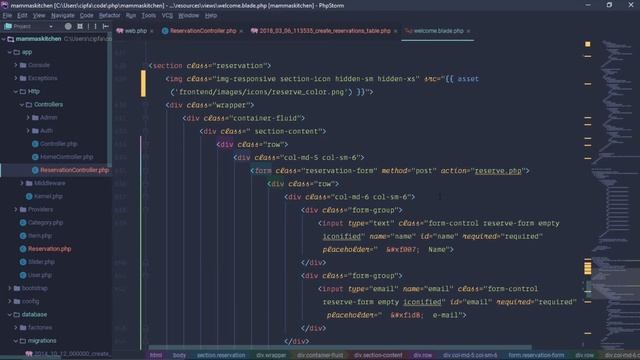The image size is (640, 360).
Task: Open the VCS menu
Action: click(x=167, y=16)
